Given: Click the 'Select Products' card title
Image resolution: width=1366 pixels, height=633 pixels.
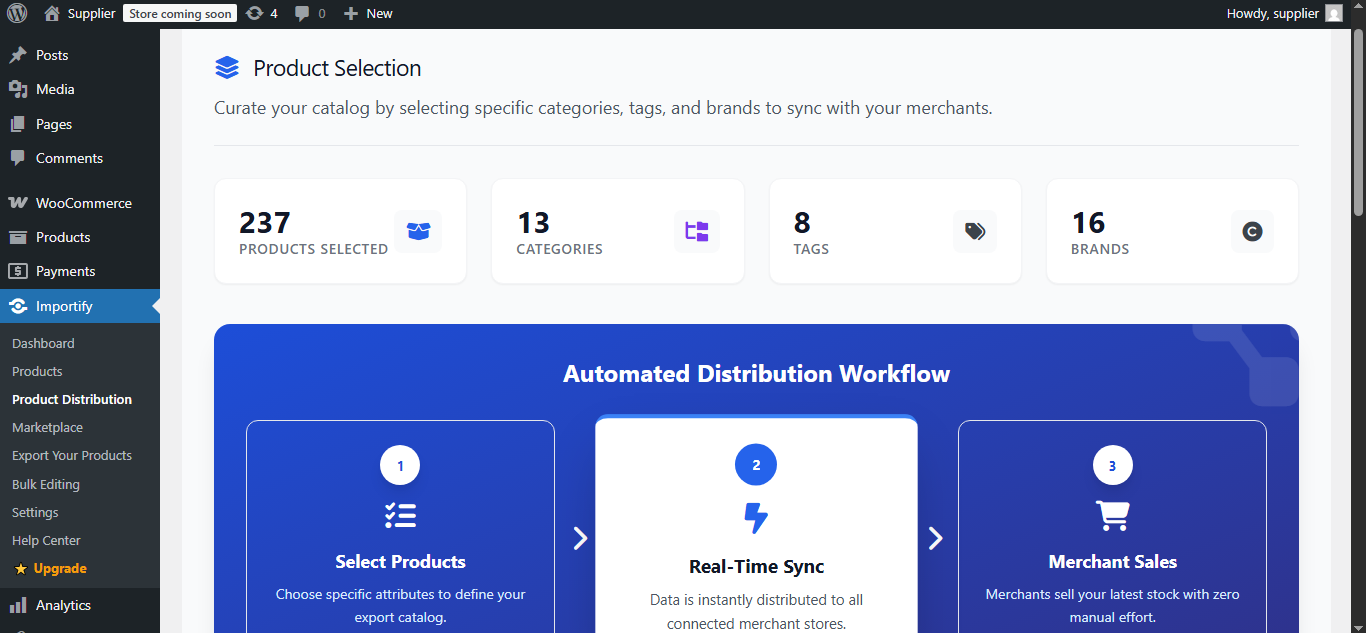Looking at the screenshot, I should (x=400, y=561).
